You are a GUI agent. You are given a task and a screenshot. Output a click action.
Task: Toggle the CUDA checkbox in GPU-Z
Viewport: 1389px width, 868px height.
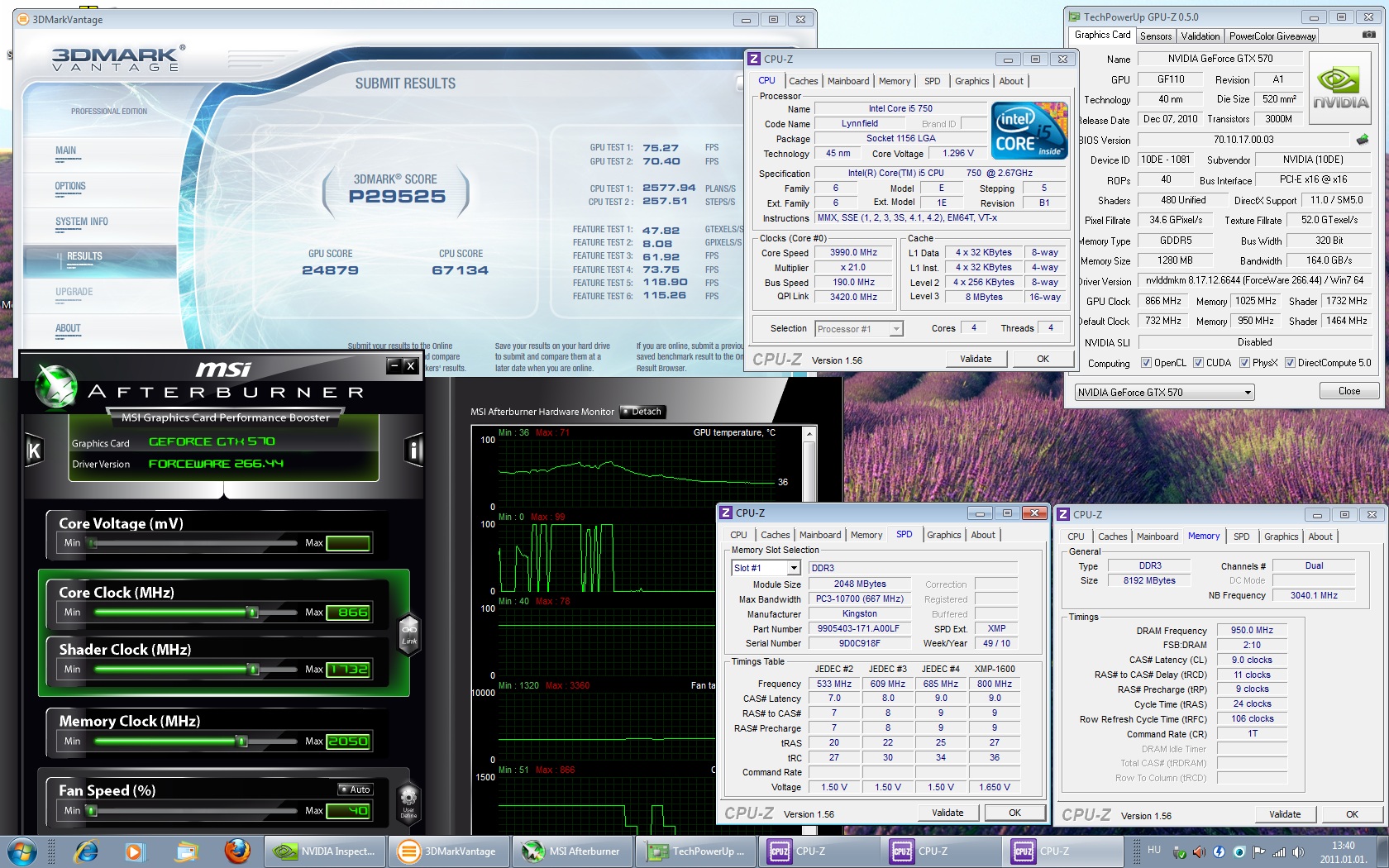[1198, 363]
